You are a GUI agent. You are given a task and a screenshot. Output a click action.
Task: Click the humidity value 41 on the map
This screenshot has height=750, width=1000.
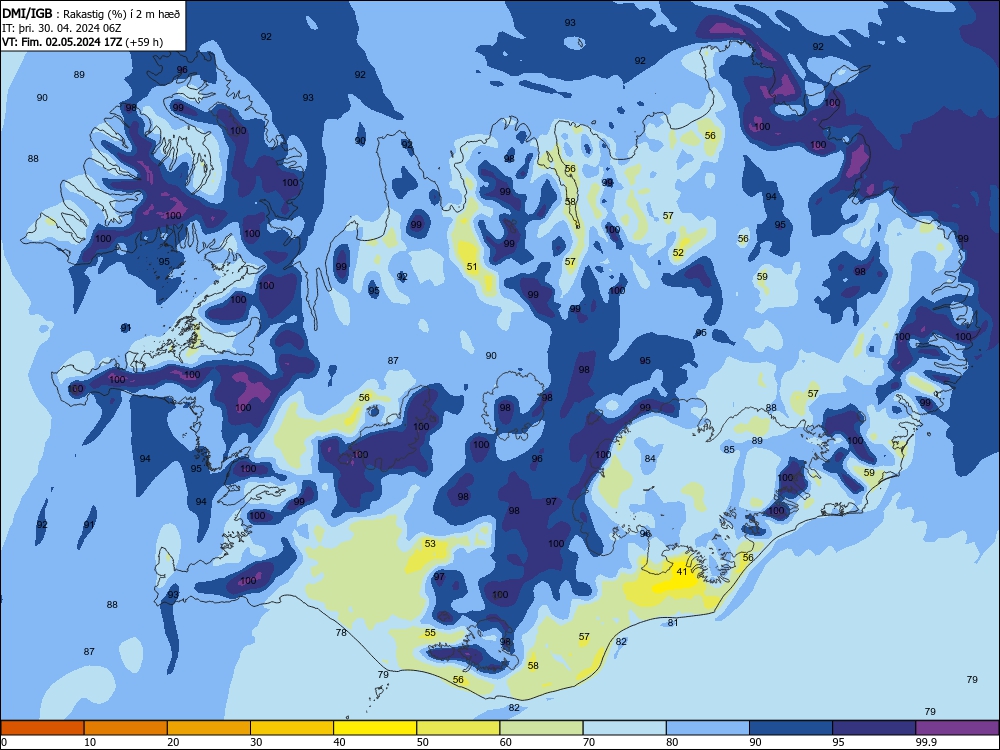tap(682, 571)
